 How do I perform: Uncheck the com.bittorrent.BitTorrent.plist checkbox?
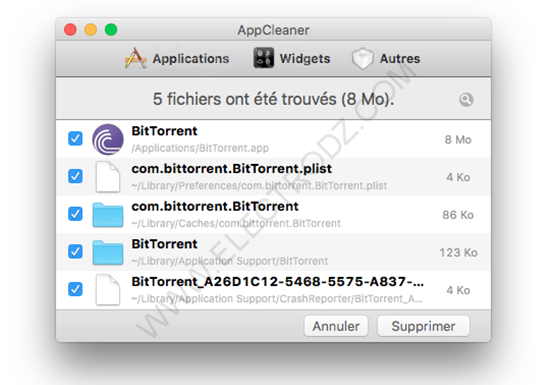coord(75,176)
